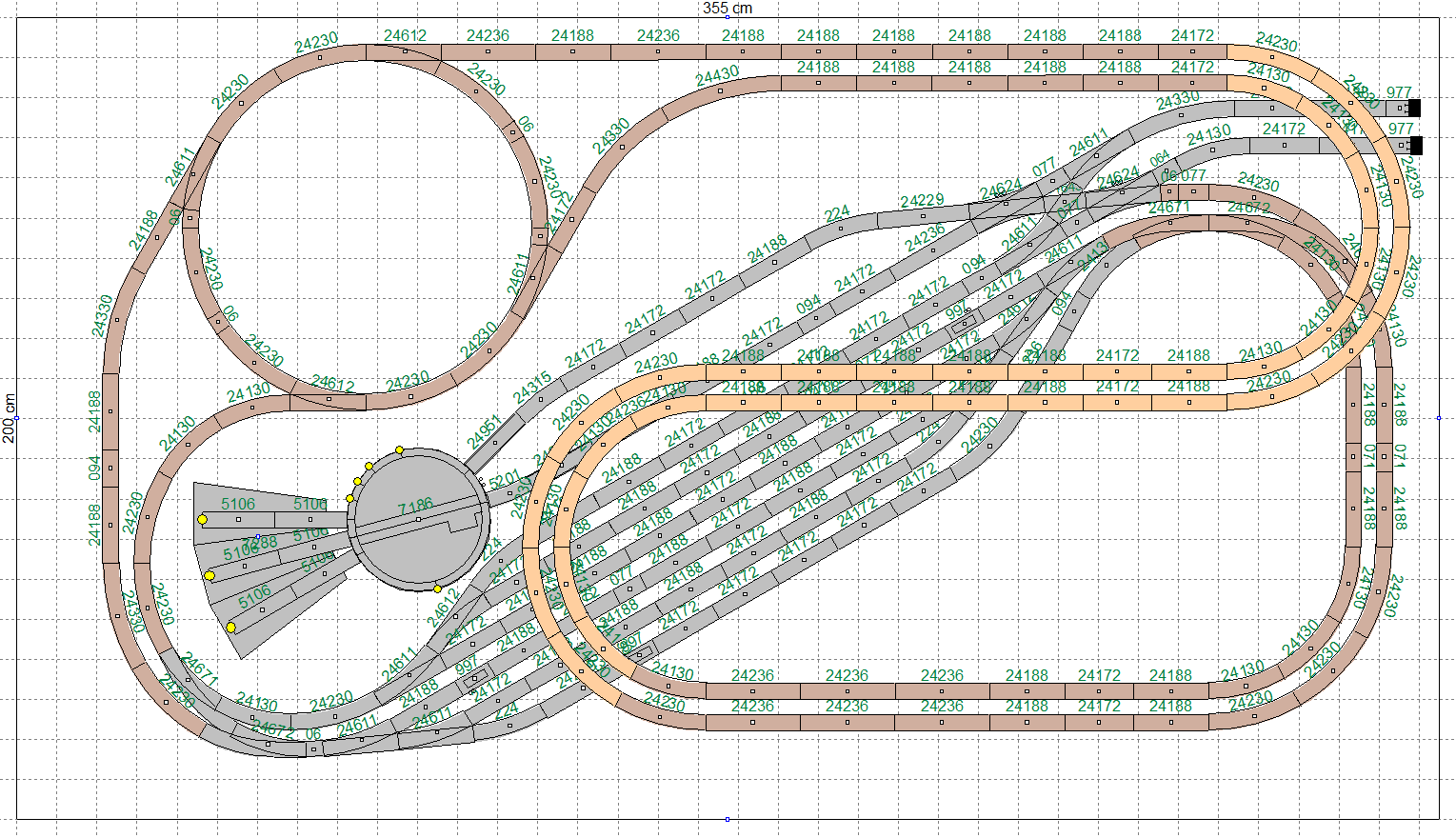Image resolution: width=1456 pixels, height=838 pixels.
Task: Click the blue handle on bottom layout edge
Action: tap(728, 819)
